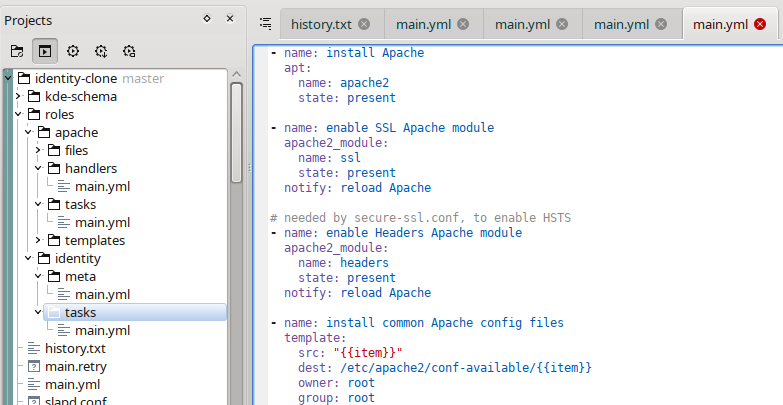
Task: Click the kde-schema folder icon
Action: (33, 96)
